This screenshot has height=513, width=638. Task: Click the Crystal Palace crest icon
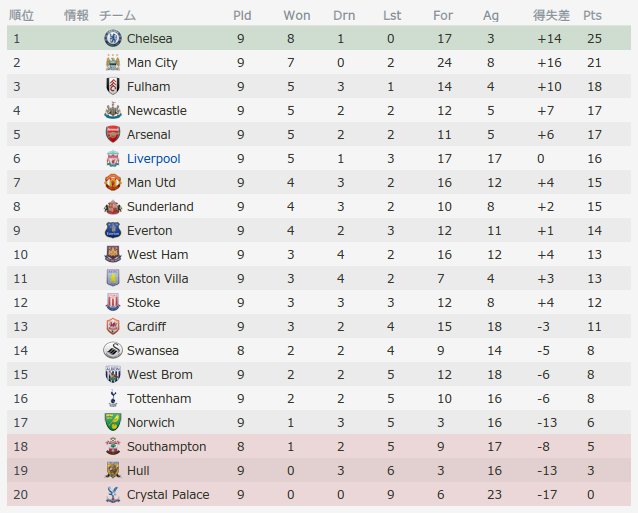pos(111,495)
